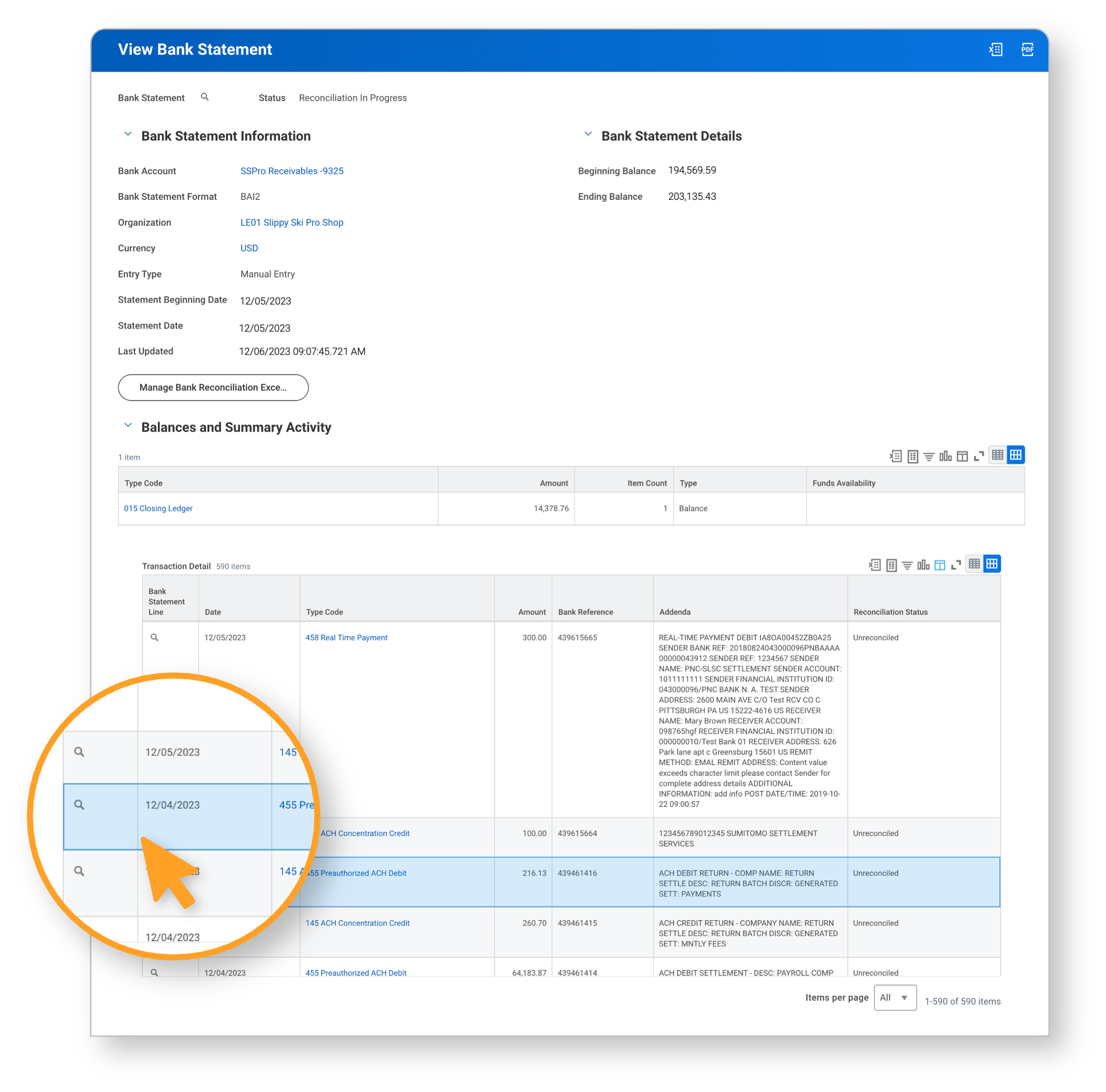Select SUMITOMO SETTLEMENT SERVICES addenda cell
This screenshot has height=1092, width=1106.
pos(750,838)
